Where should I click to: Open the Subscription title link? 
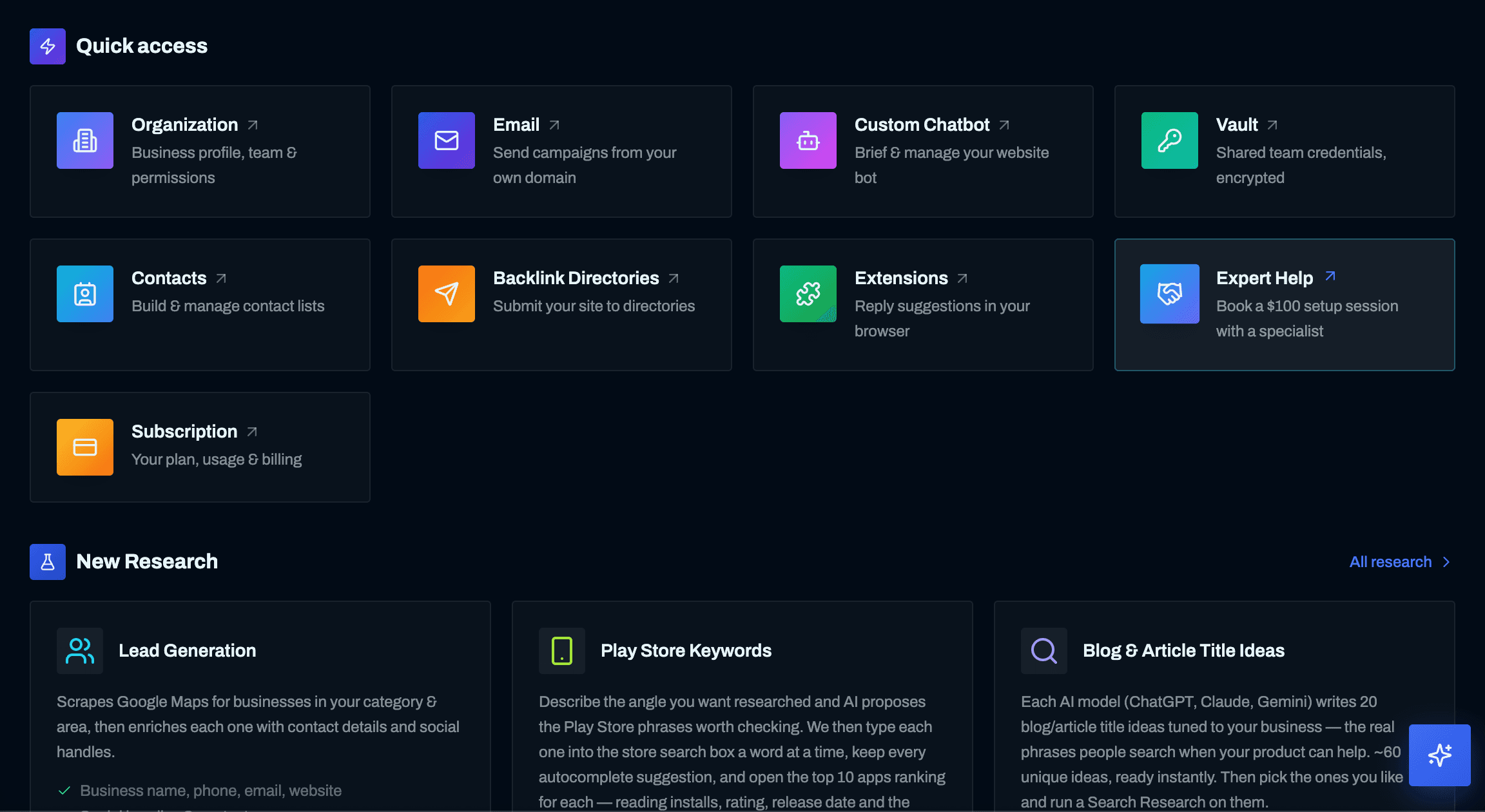coord(184,432)
